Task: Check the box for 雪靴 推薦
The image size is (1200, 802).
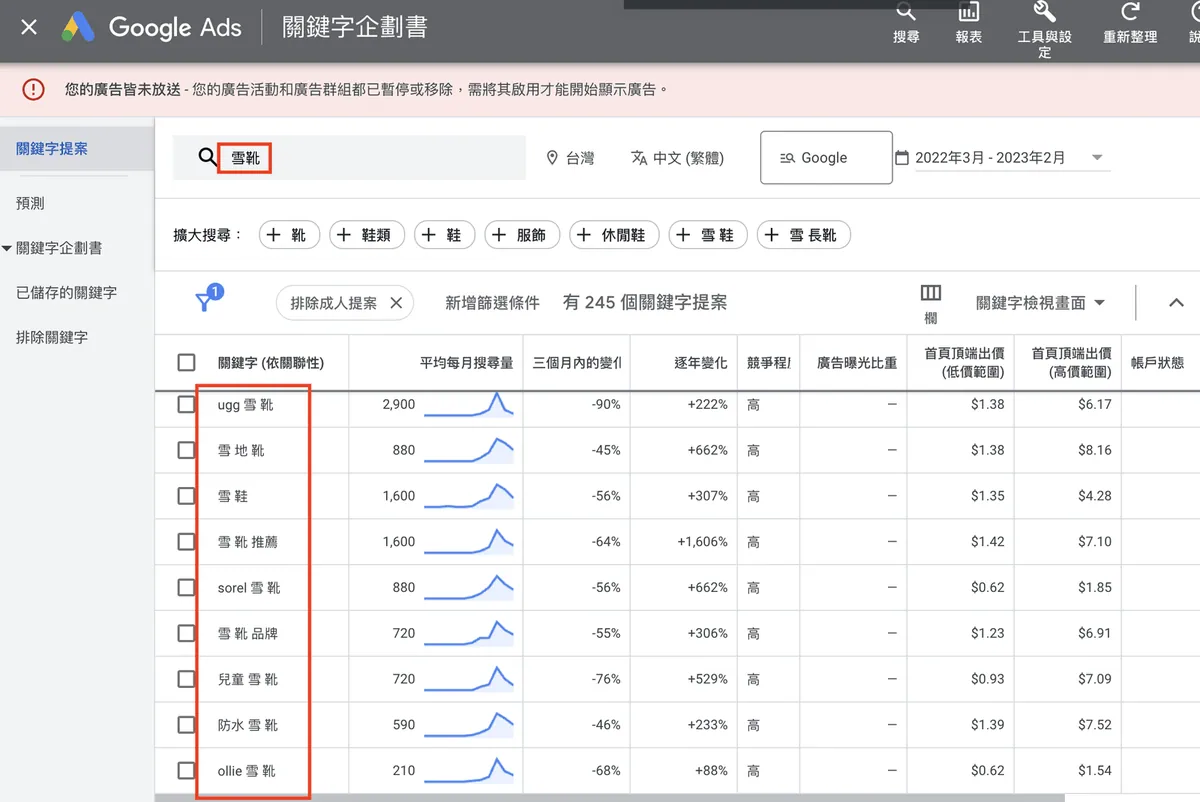Action: point(186,542)
